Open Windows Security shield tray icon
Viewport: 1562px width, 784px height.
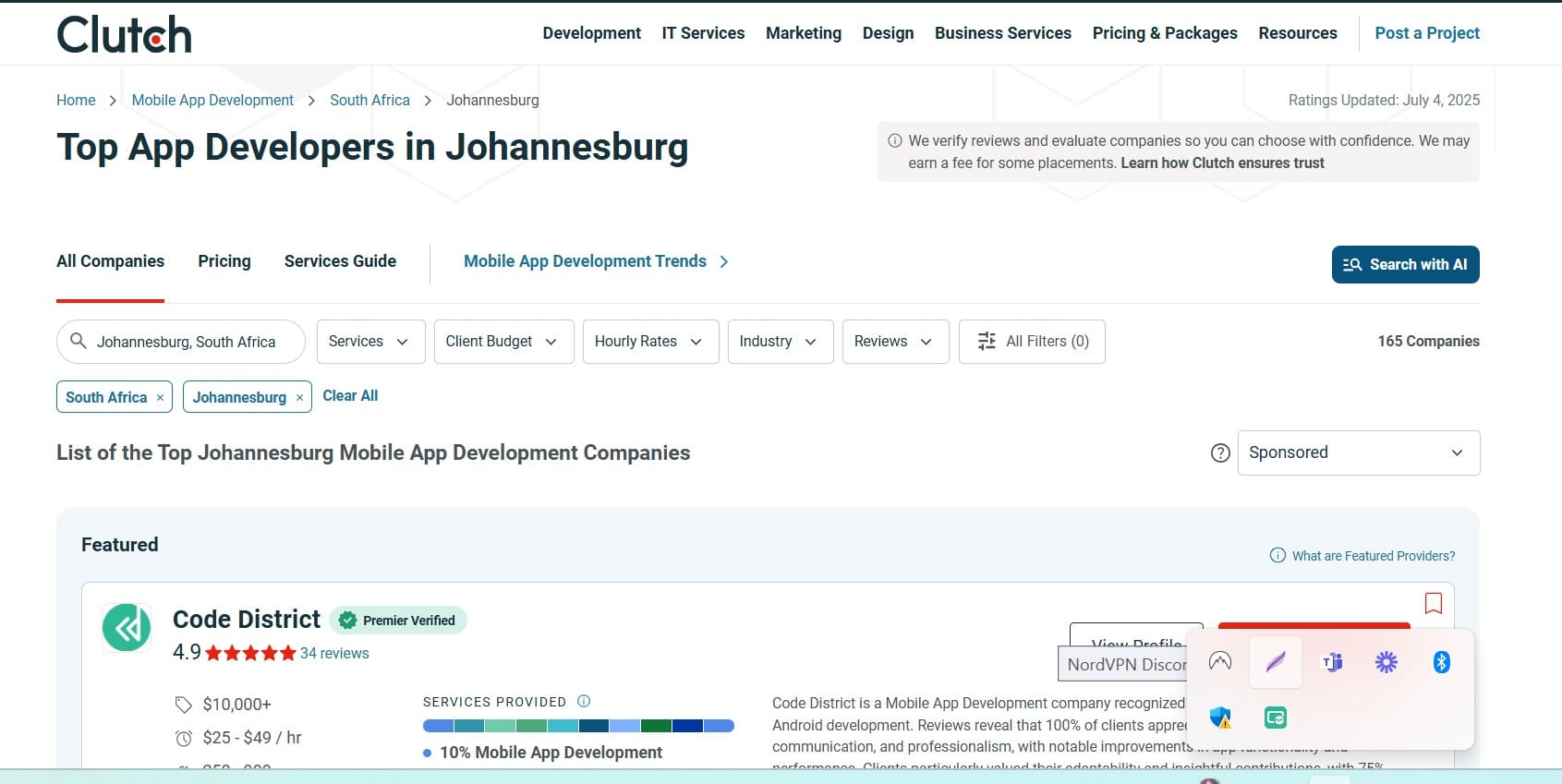tap(1220, 718)
